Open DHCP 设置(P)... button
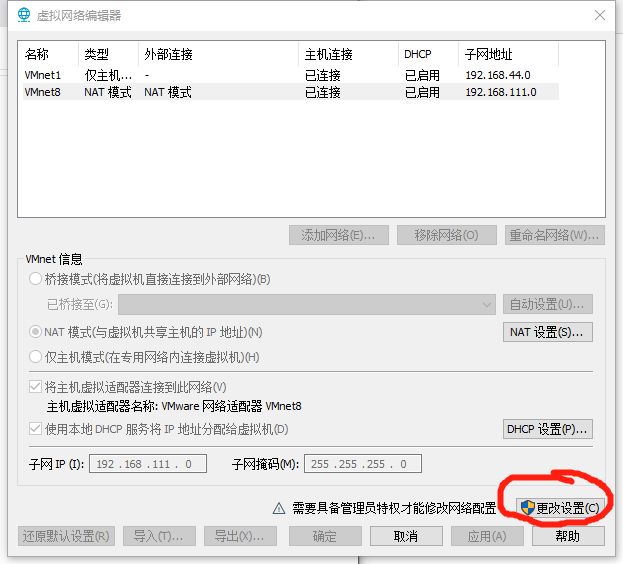This screenshot has height=564, width=623. point(548,429)
